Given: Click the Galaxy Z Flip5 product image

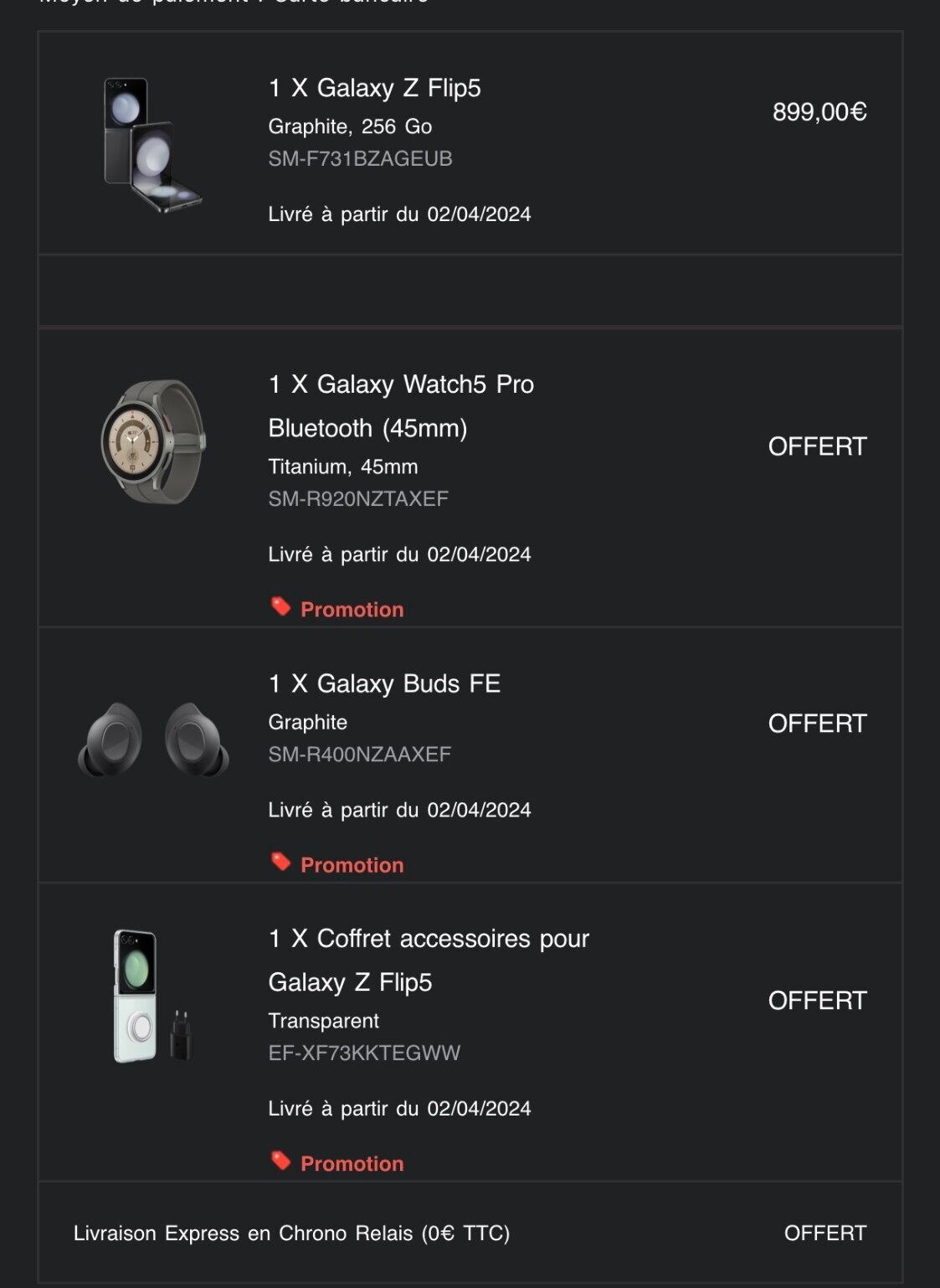Looking at the screenshot, I should coord(152,144).
